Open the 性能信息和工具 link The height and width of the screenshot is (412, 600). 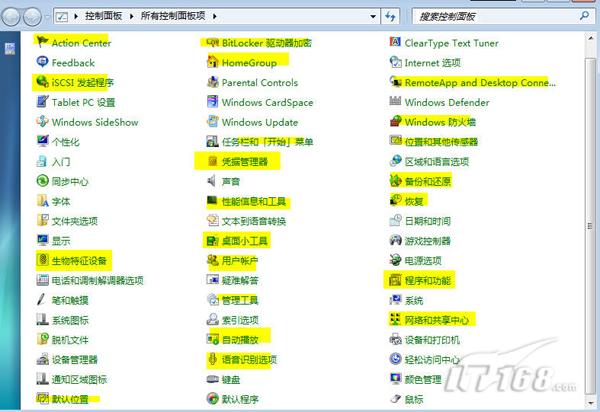pos(254,201)
